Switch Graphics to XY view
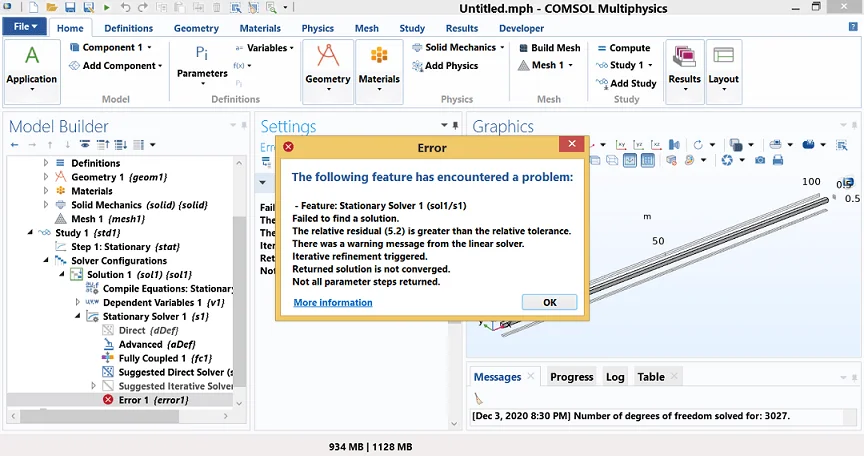Image resolution: width=864 pixels, height=456 pixels. 621,145
